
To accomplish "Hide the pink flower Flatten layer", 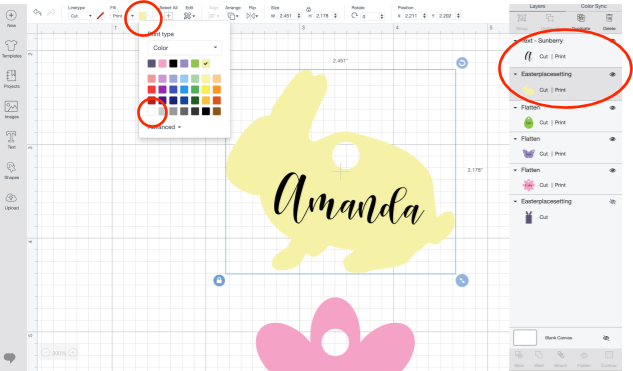I will pos(612,170).
